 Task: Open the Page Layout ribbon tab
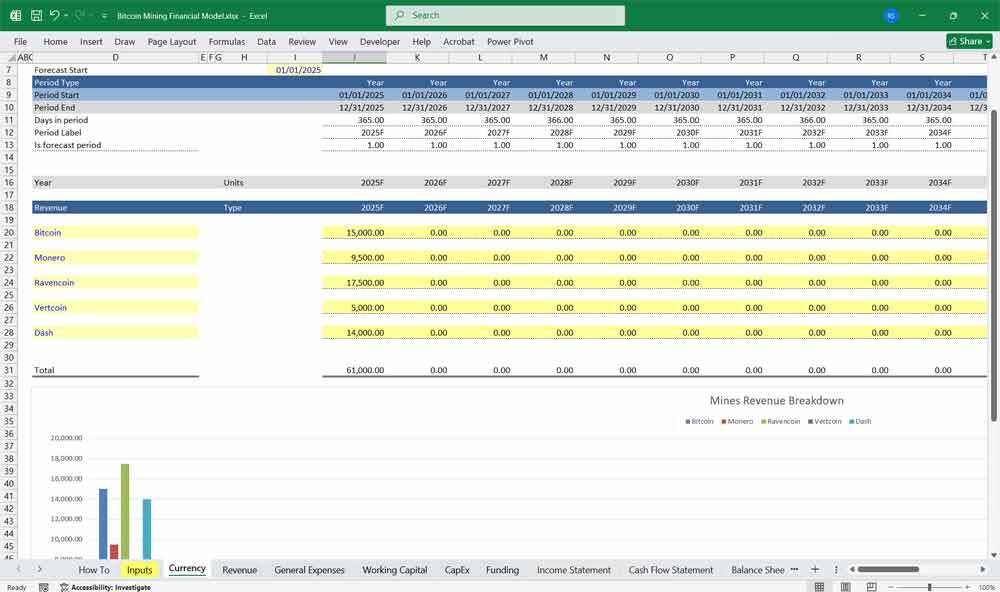click(x=172, y=41)
